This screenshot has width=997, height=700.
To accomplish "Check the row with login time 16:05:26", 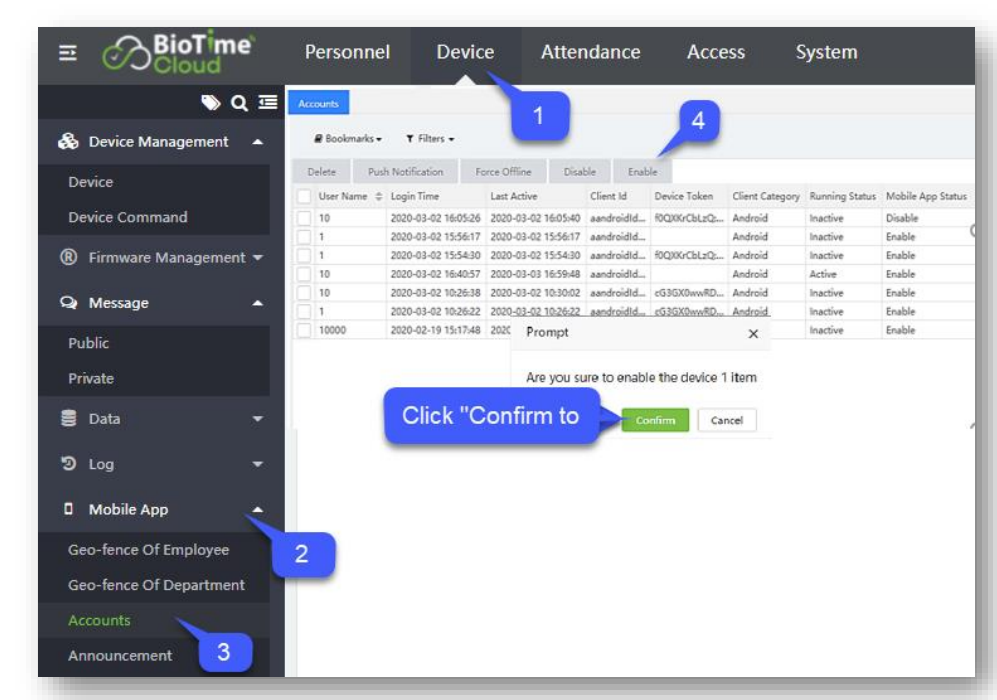I will pos(304,218).
